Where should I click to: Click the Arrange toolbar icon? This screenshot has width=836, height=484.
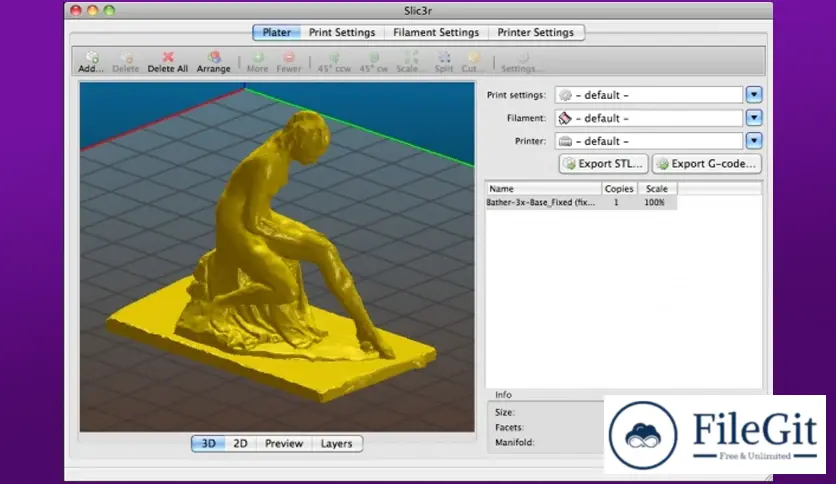pyautogui.click(x=214, y=62)
